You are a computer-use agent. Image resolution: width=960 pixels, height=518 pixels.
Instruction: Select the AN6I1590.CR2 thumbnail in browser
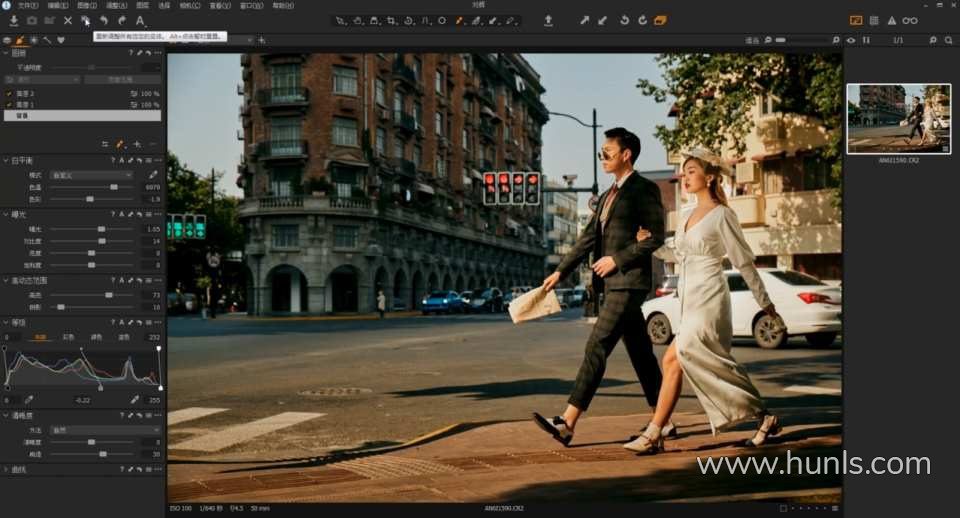pyautogui.click(x=898, y=118)
